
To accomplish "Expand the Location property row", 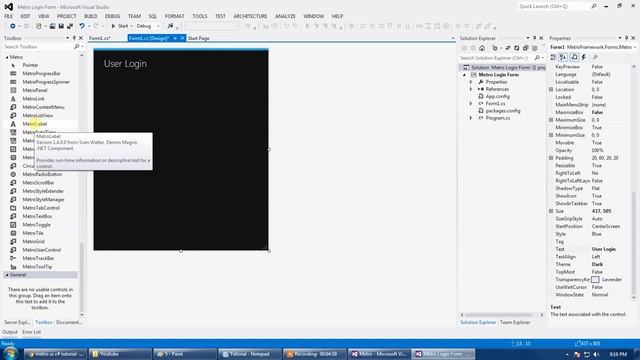I will tap(551, 89).
